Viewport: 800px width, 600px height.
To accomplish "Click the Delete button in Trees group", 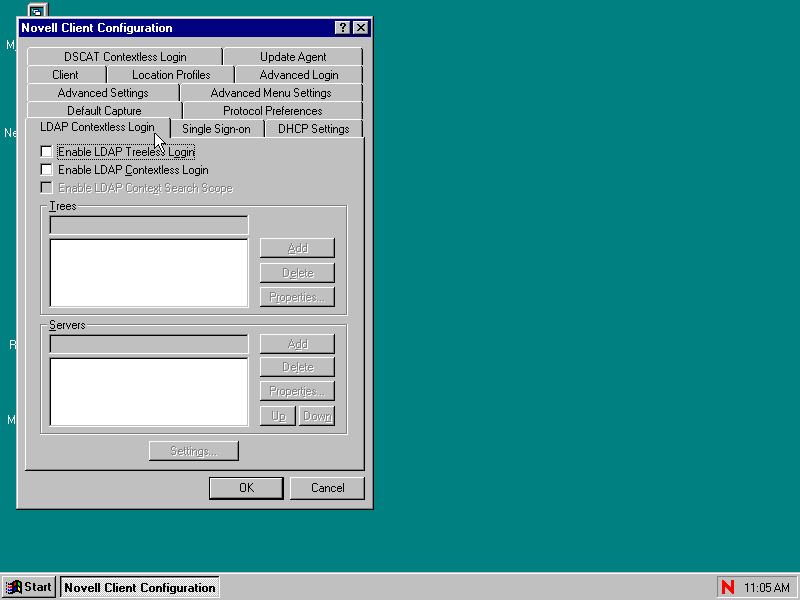I will (297, 273).
